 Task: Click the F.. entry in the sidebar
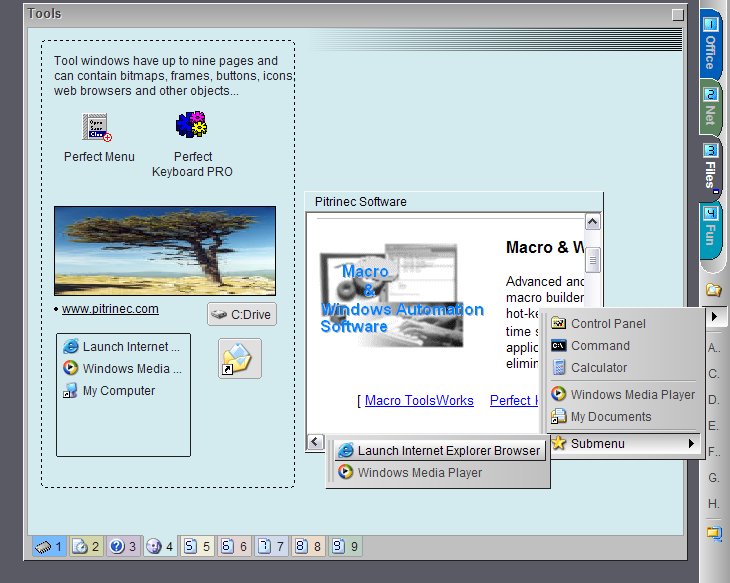pos(714,451)
